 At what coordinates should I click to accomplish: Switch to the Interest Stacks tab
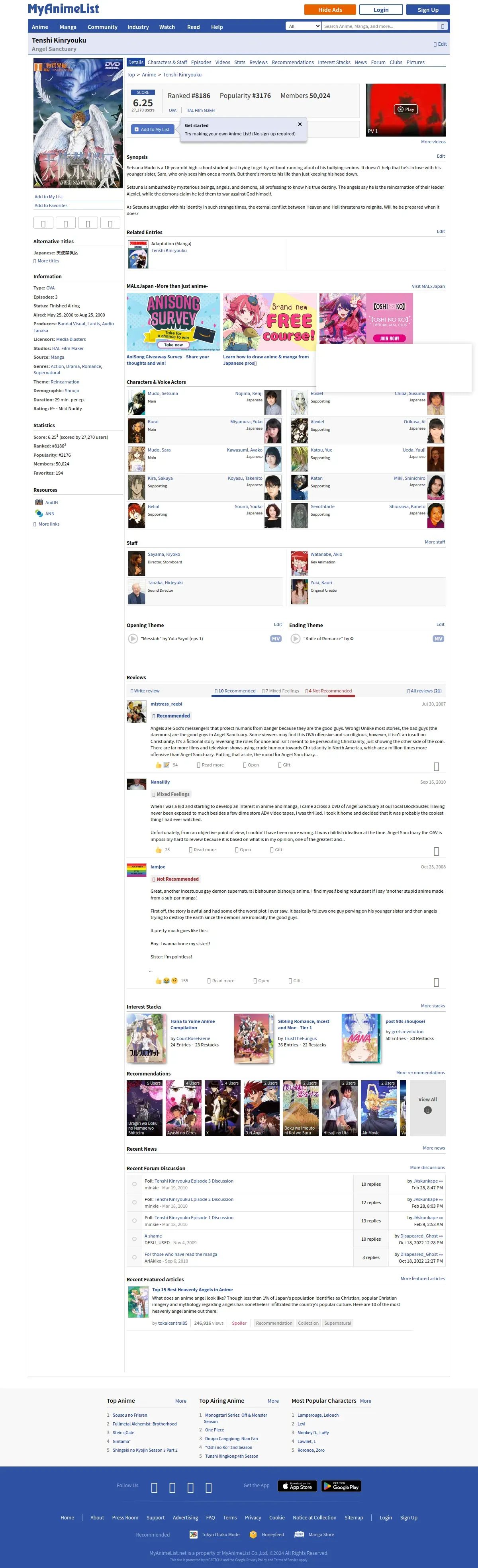click(x=334, y=62)
